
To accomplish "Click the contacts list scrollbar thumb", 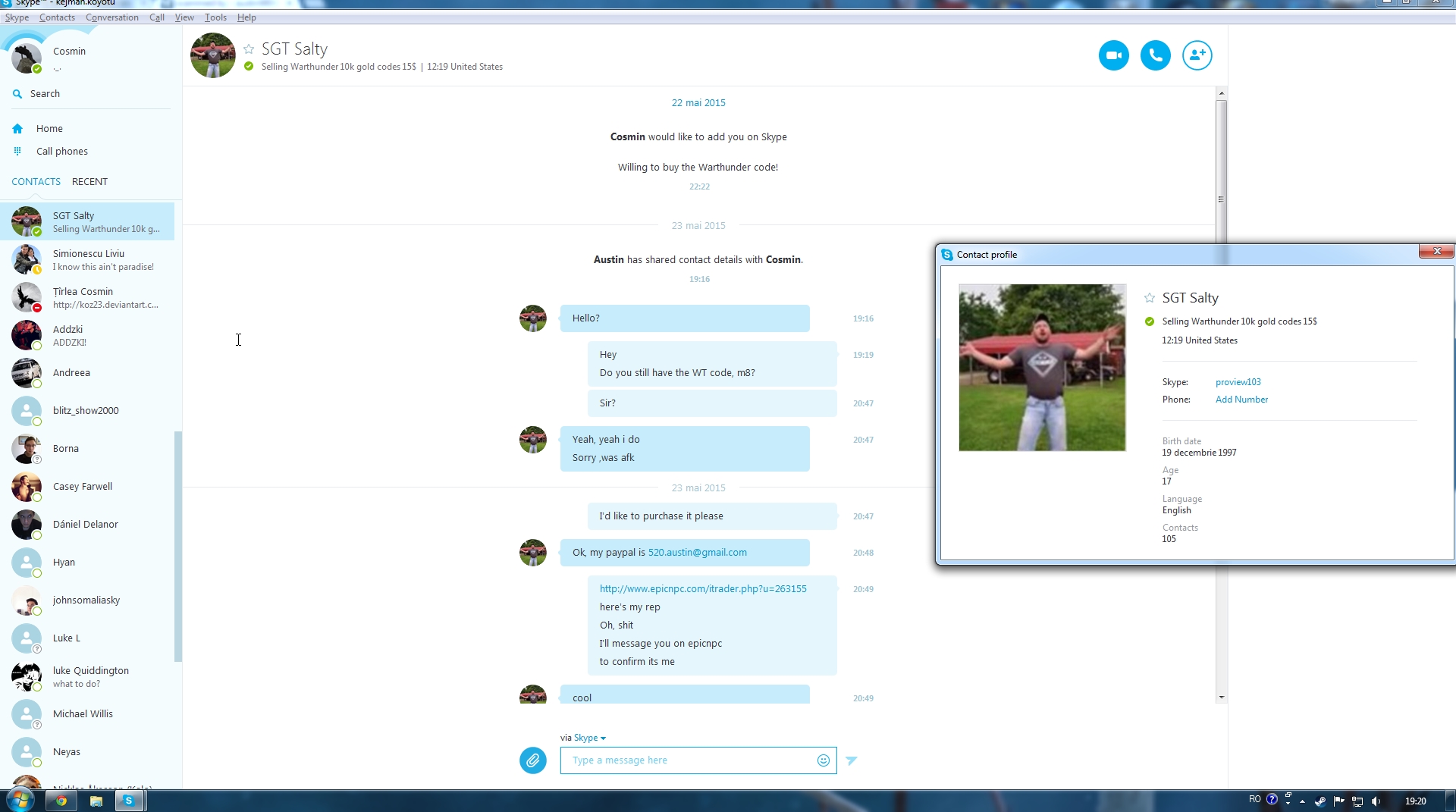I will [x=178, y=546].
